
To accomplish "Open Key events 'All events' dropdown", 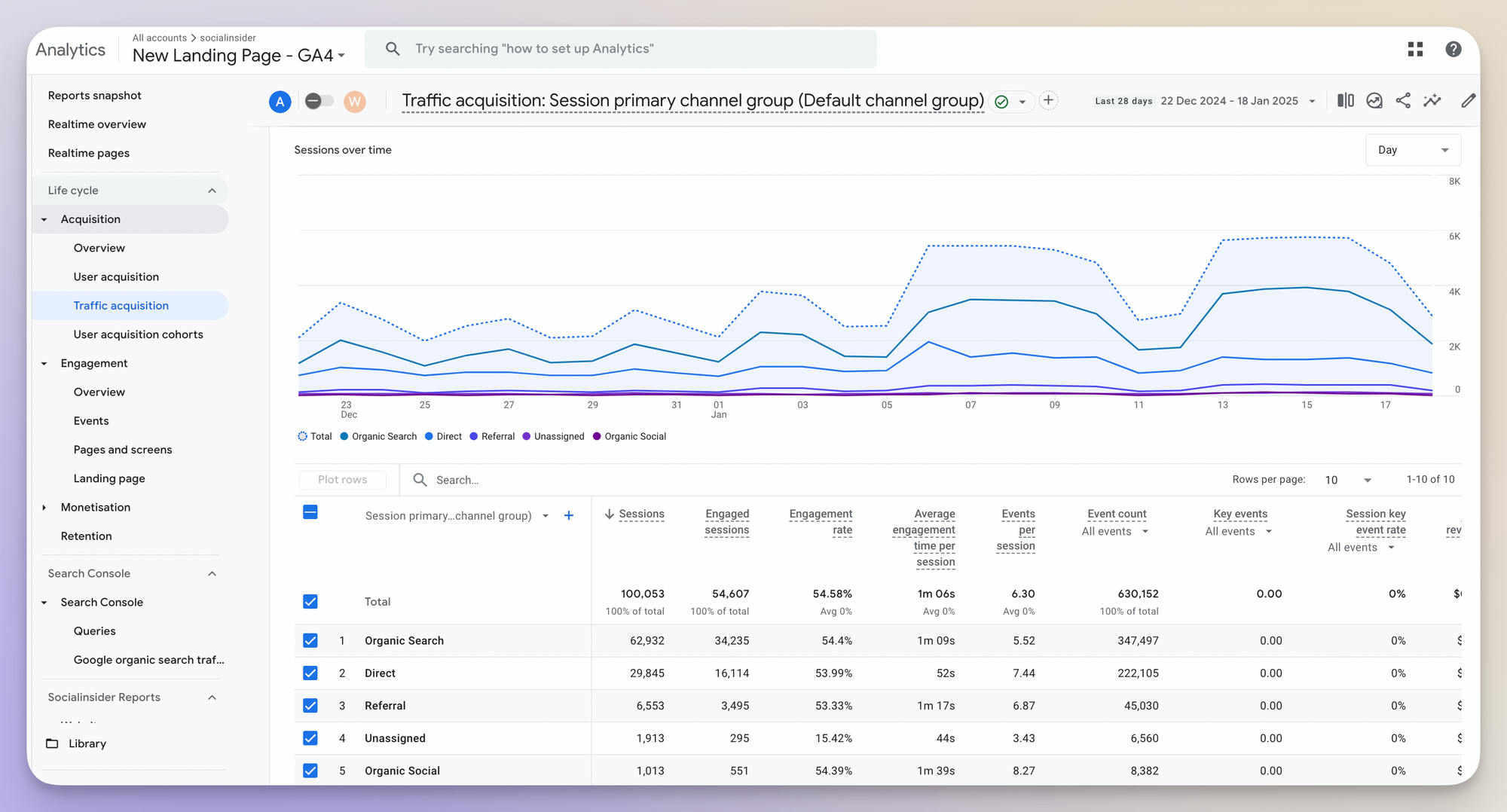I will pos(1239,532).
